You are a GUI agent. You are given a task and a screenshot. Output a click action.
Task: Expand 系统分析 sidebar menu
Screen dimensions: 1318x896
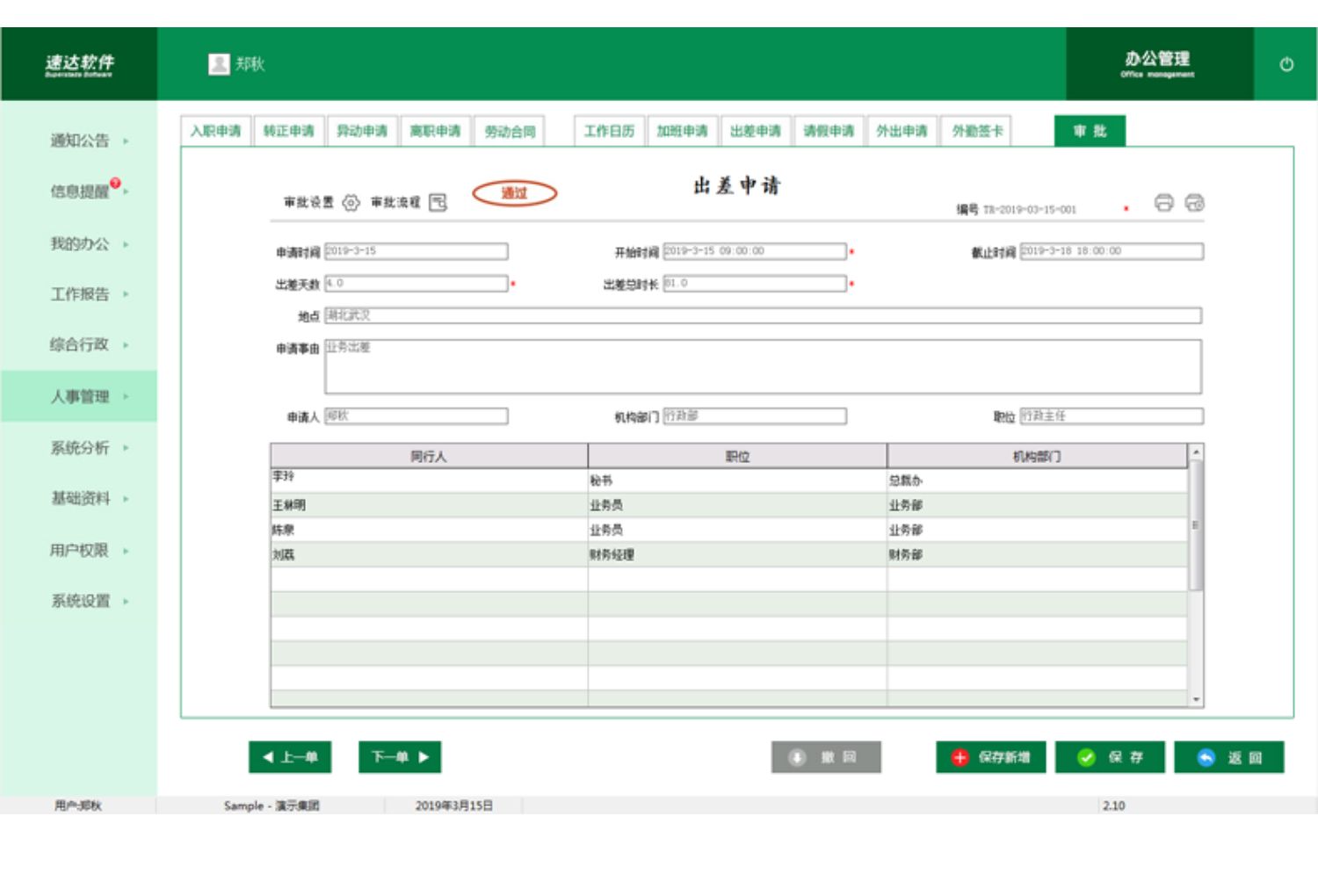point(79,448)
